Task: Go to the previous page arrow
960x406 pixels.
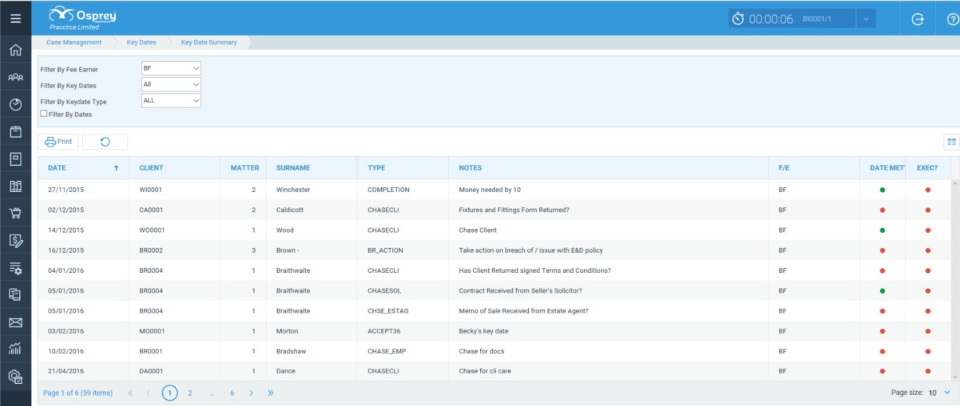Action: click(148, 393)
